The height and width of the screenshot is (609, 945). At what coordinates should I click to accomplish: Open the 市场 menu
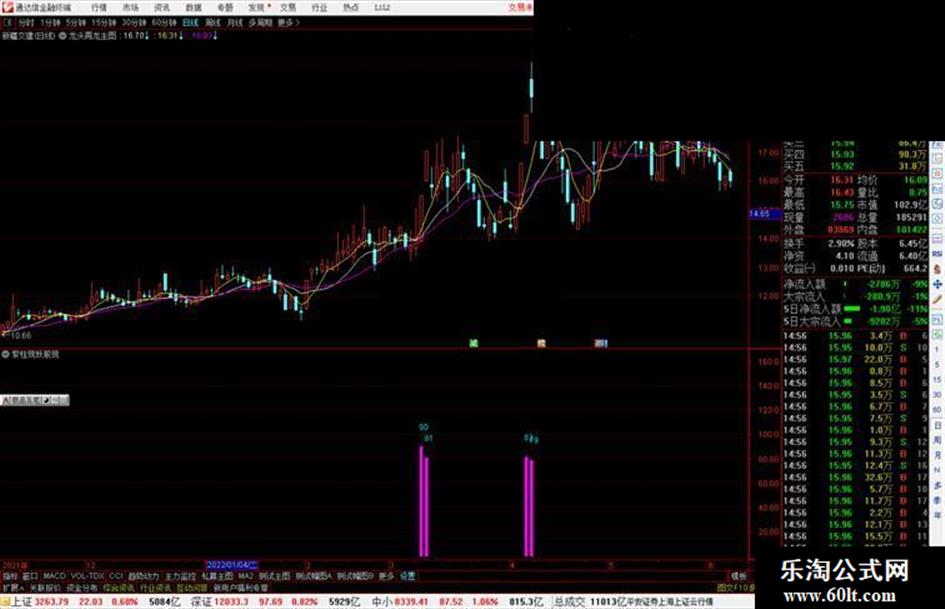(x=130, y=7)
